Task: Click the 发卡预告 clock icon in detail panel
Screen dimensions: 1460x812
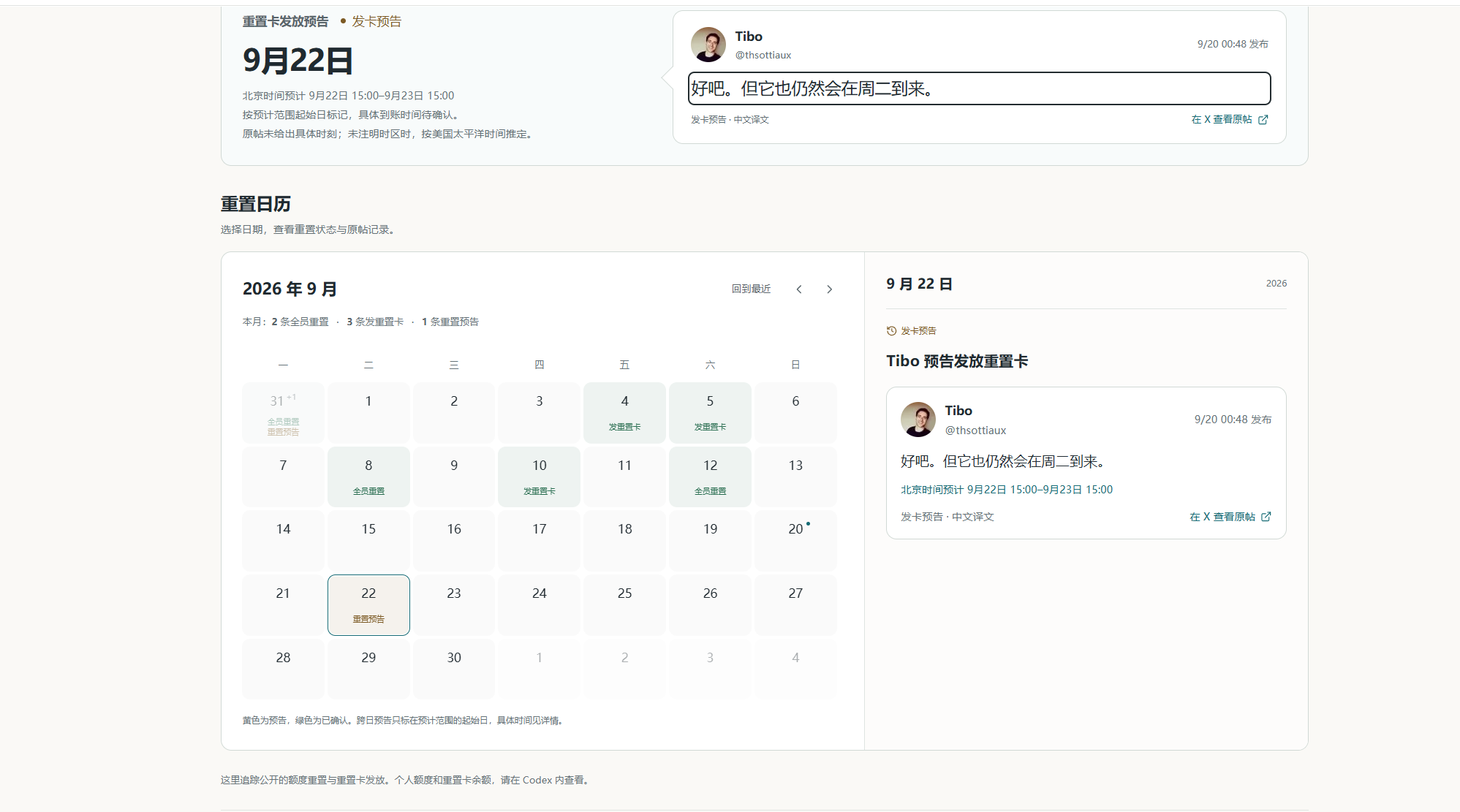Action: 891,331
